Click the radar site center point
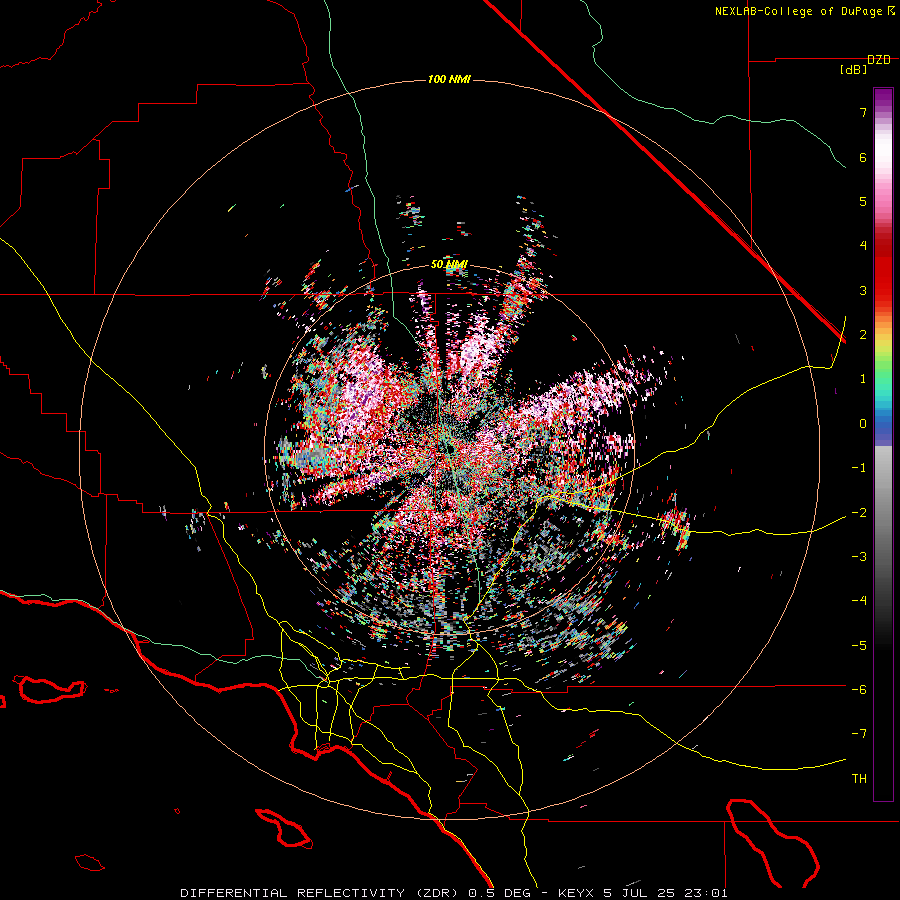Viewport: 900px width, 900px height. [449, 448]
